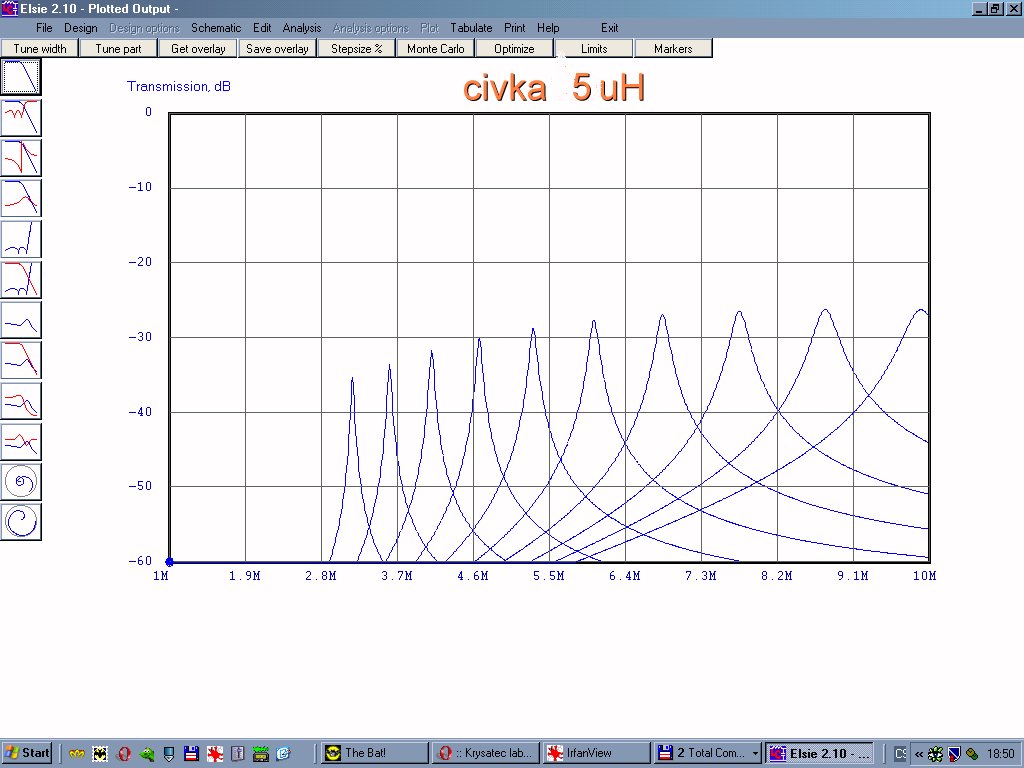Click the green arrow quick launch icon
The width and height of the screenshot is (1024, 768).
tap(146, 754)
